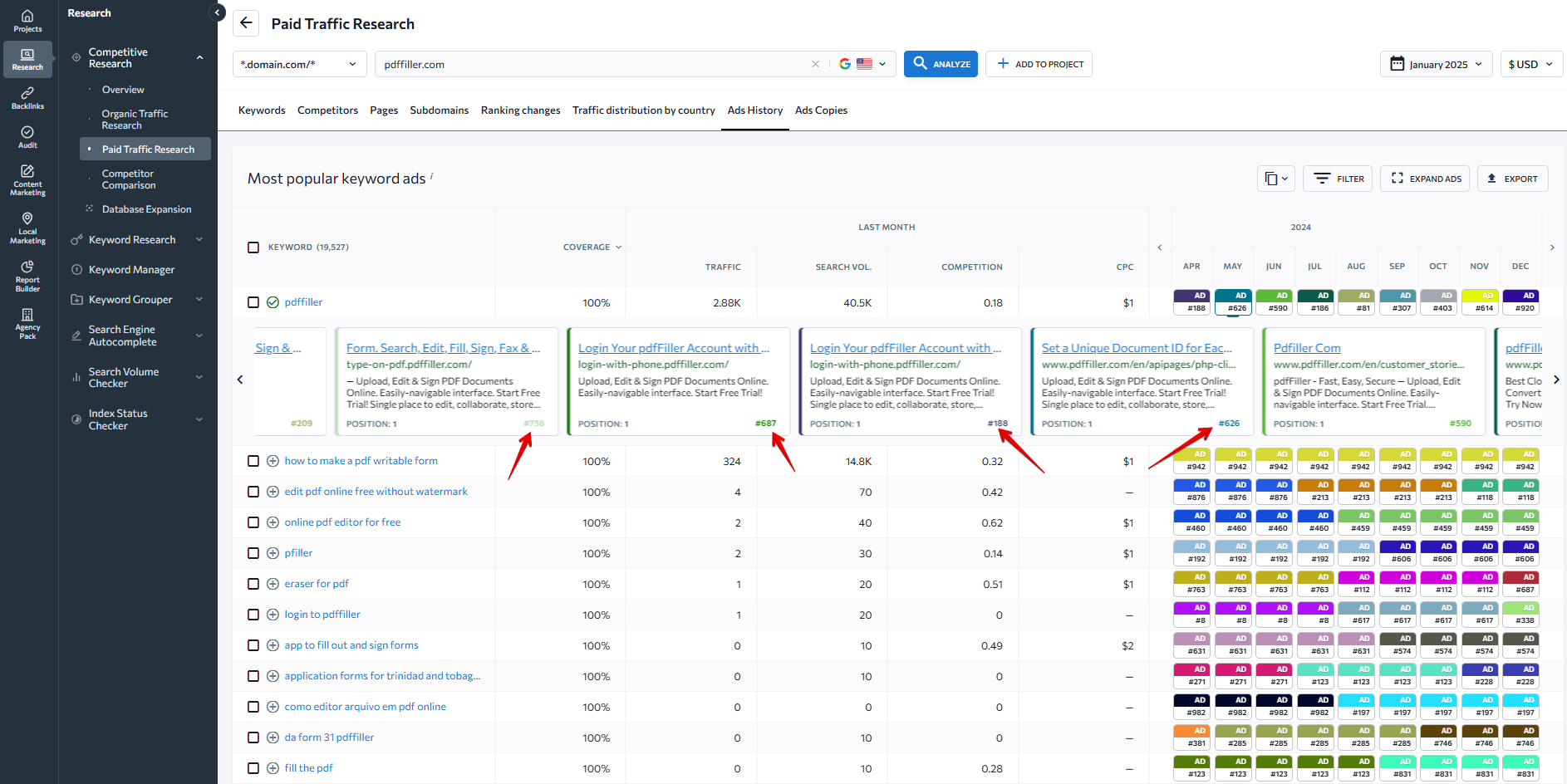Go back with the arrow button
Image resolution: width=1567 pixels, height=784 pixels.
tap(246, 23)
